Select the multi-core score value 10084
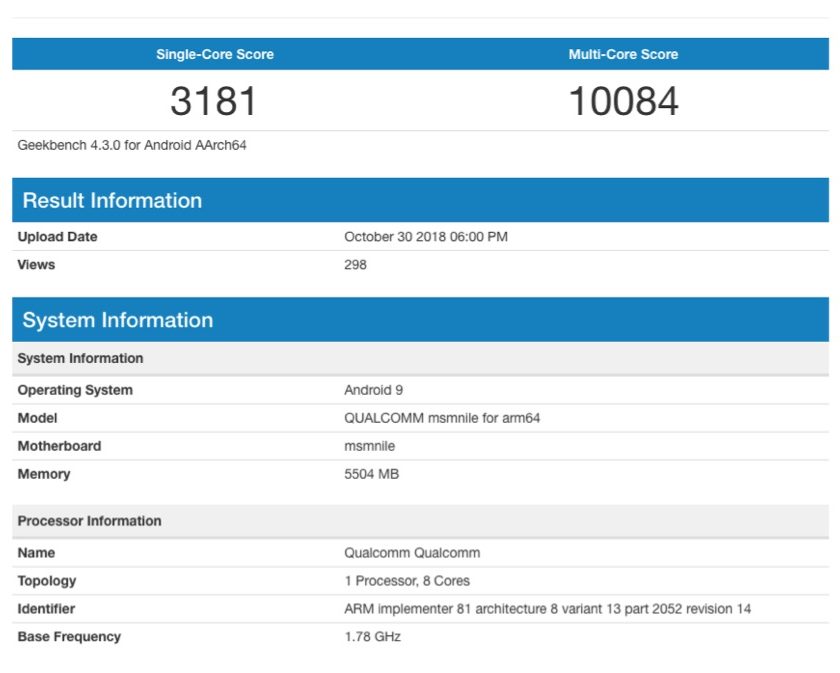Screen dimensions: 840x673 coord(623,101)
